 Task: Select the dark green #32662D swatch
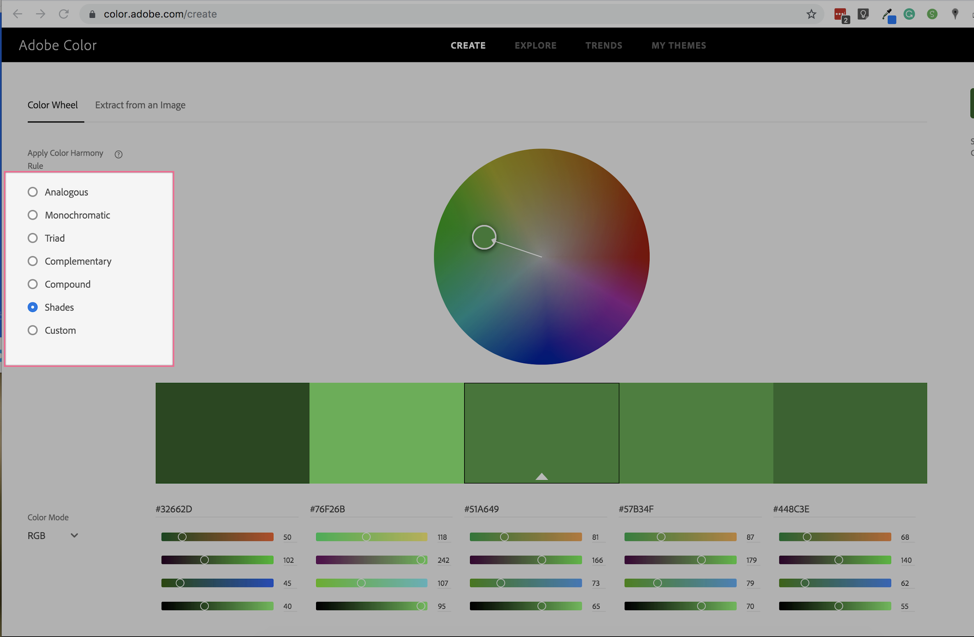[x=232, y=433]
